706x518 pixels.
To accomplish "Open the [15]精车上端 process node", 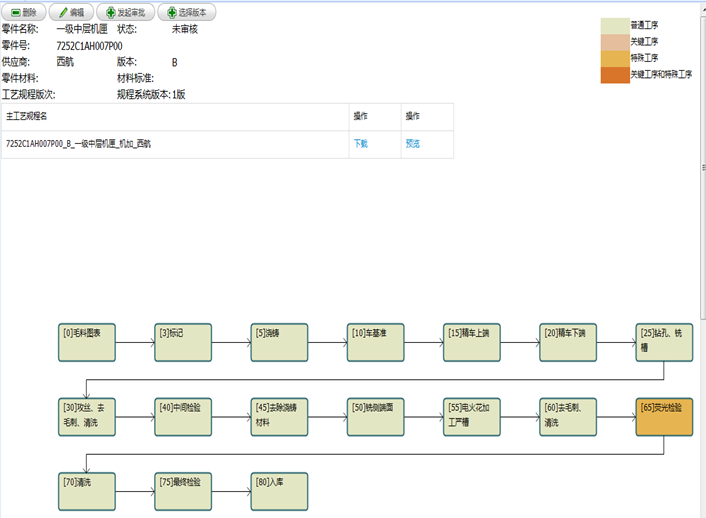I will tap(472, 343).
